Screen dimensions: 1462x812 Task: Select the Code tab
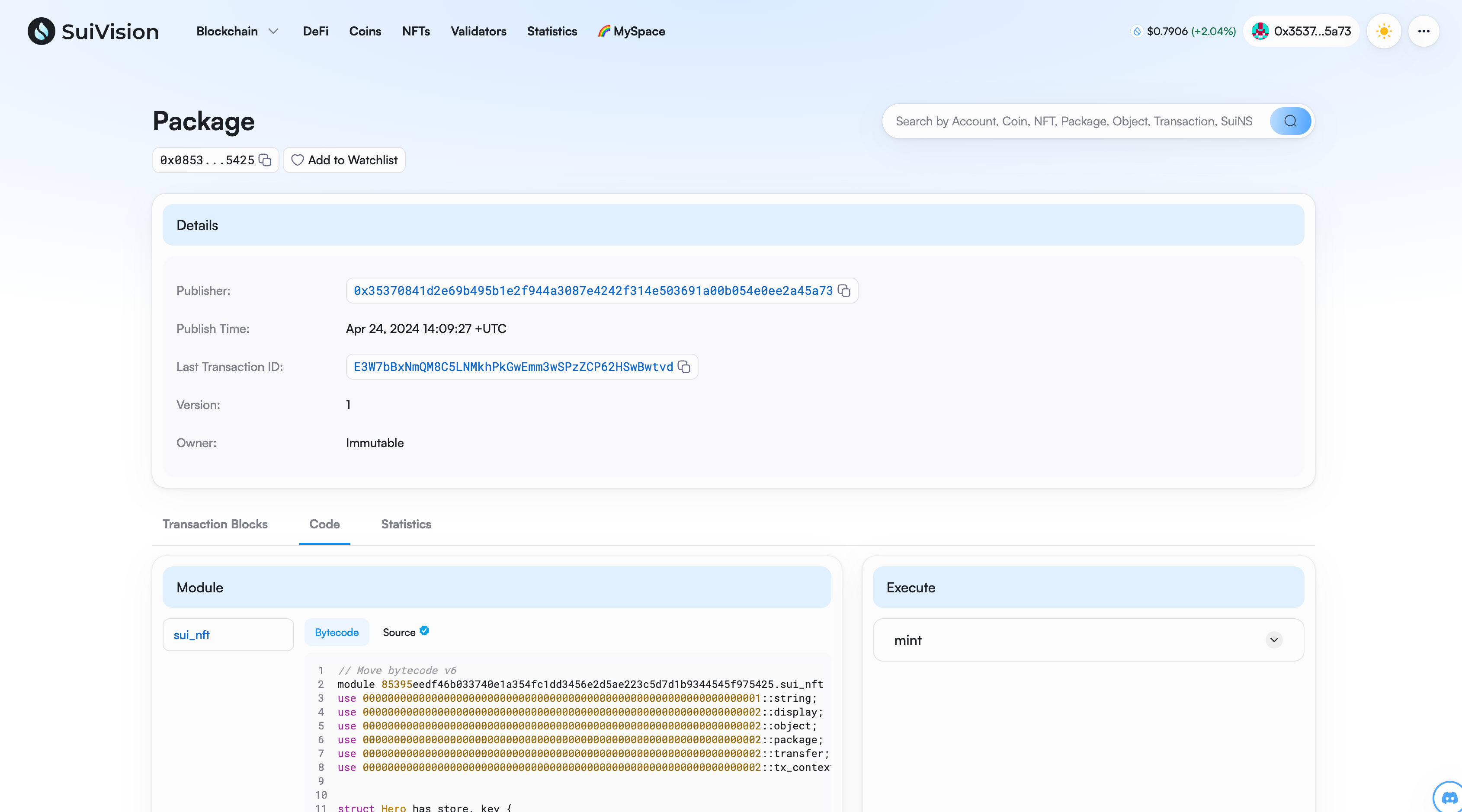point(325,524)
